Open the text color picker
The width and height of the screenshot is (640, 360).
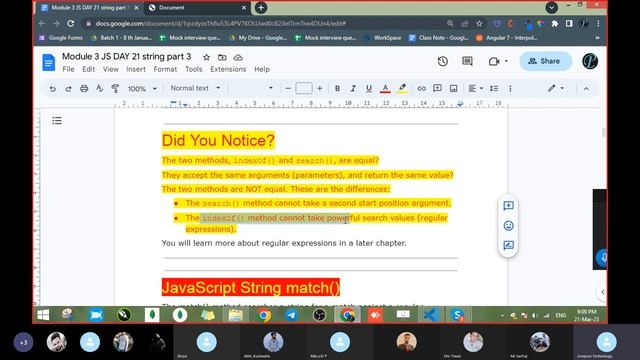385,88
